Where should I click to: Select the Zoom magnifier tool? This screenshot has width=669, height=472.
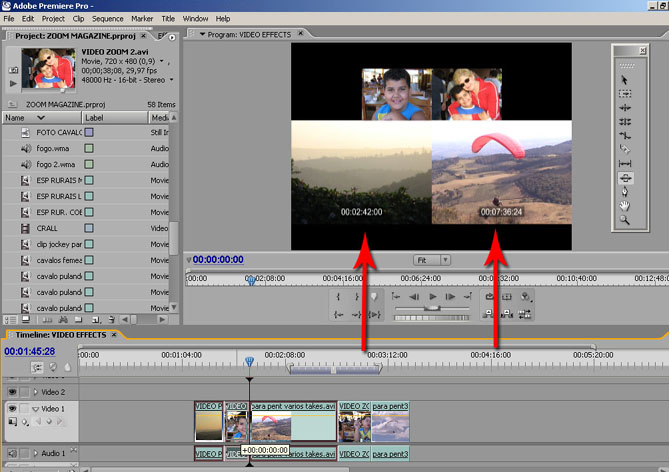tap(625, 219)
